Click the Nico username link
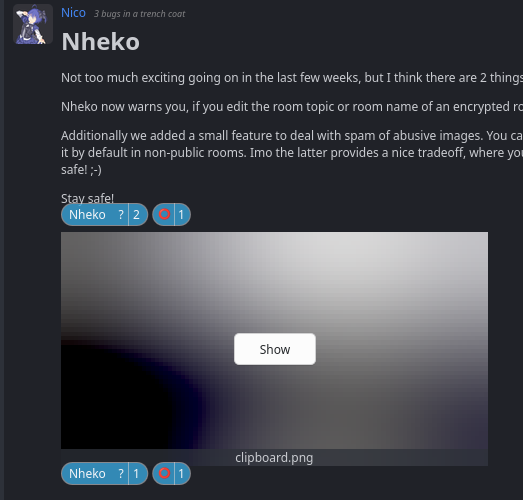Viewport: 523px width, 500px height. (x=73, y=13)
